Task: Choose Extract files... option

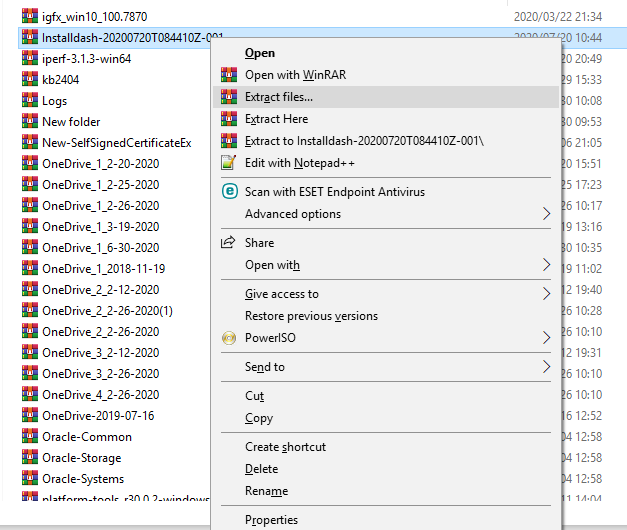Action: [x=279, y=97]
